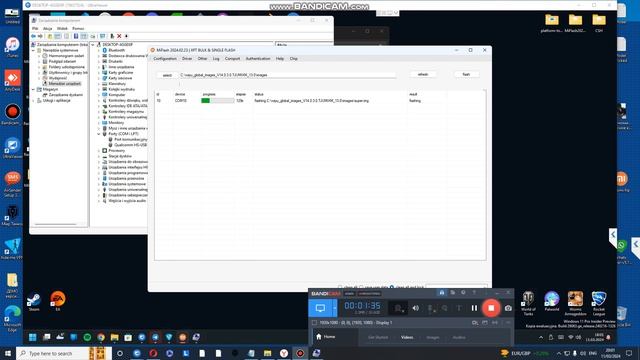
Task: Select Podgląd zdarzeń in the tree
Action: 62,61
